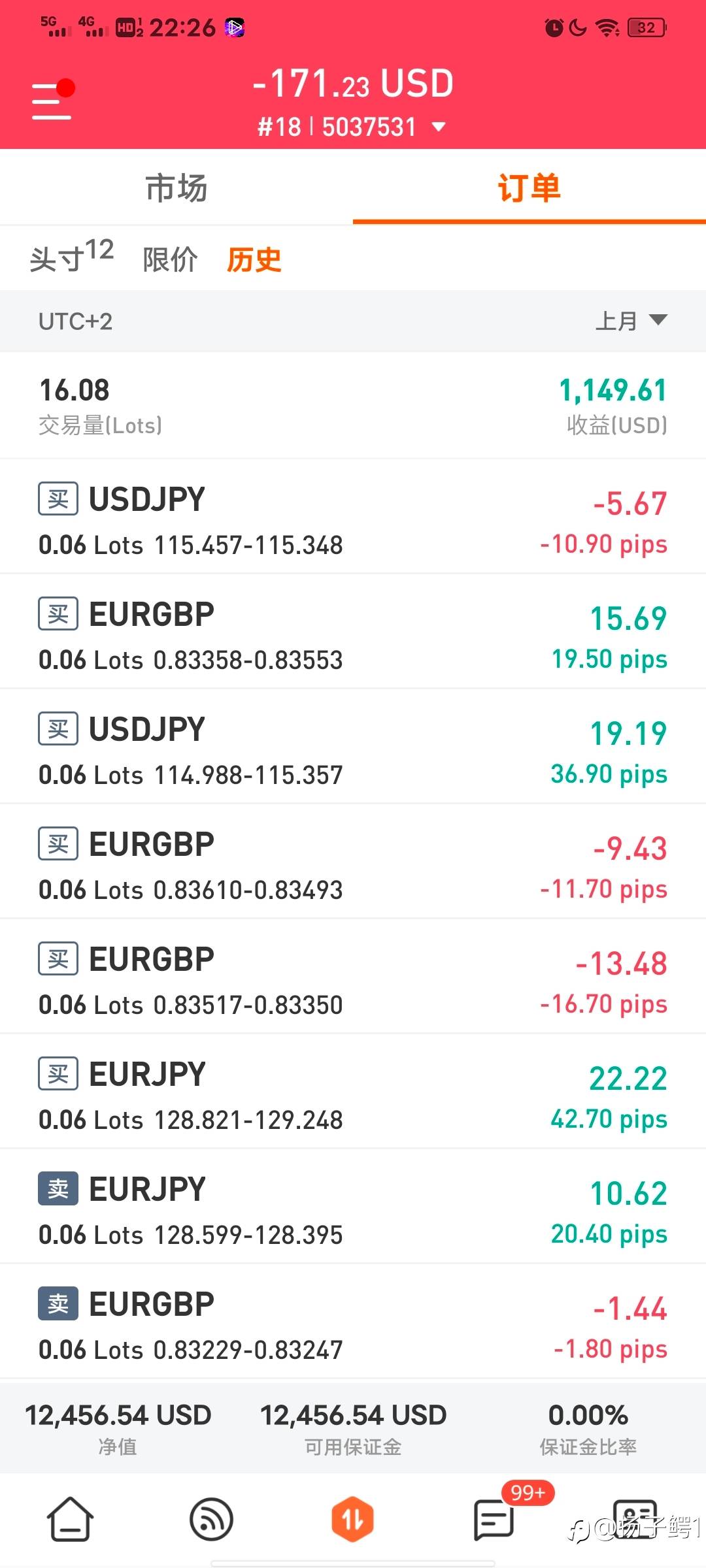Open the hamburger menu with red notification dot

click(52, 99)
